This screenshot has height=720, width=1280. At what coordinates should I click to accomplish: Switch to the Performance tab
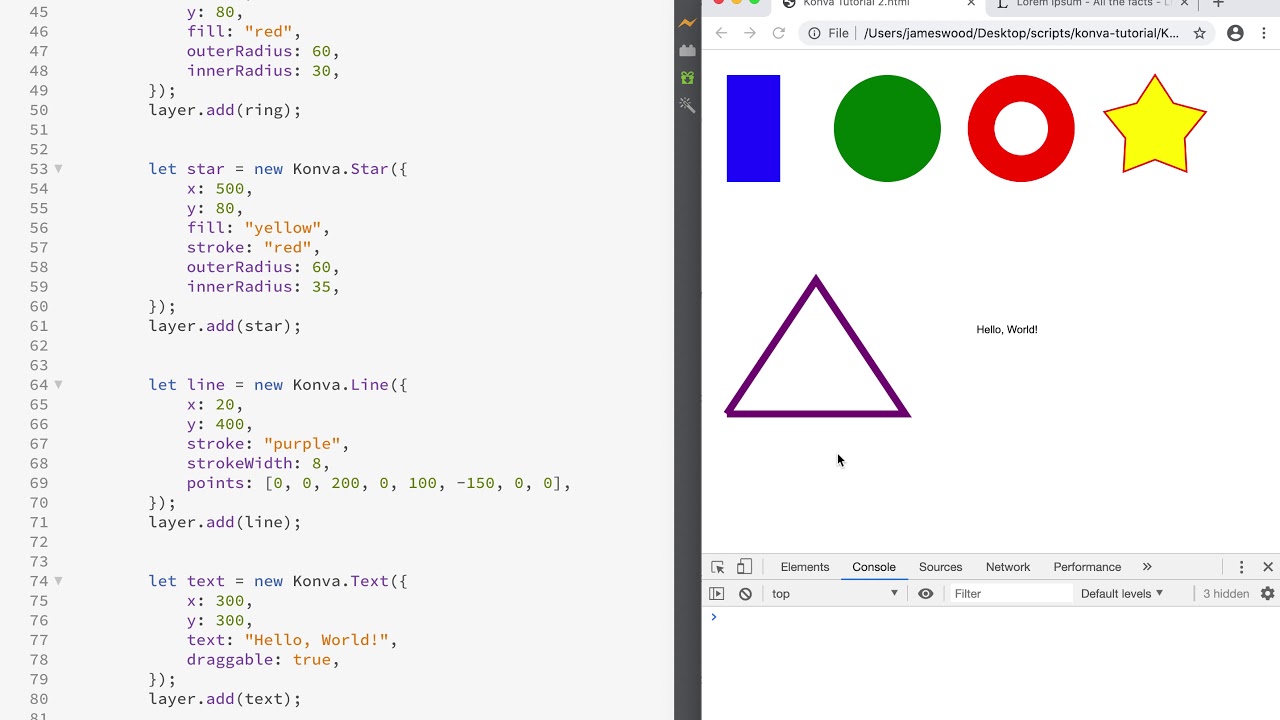pyautogui.click(x=1087, y=567)
